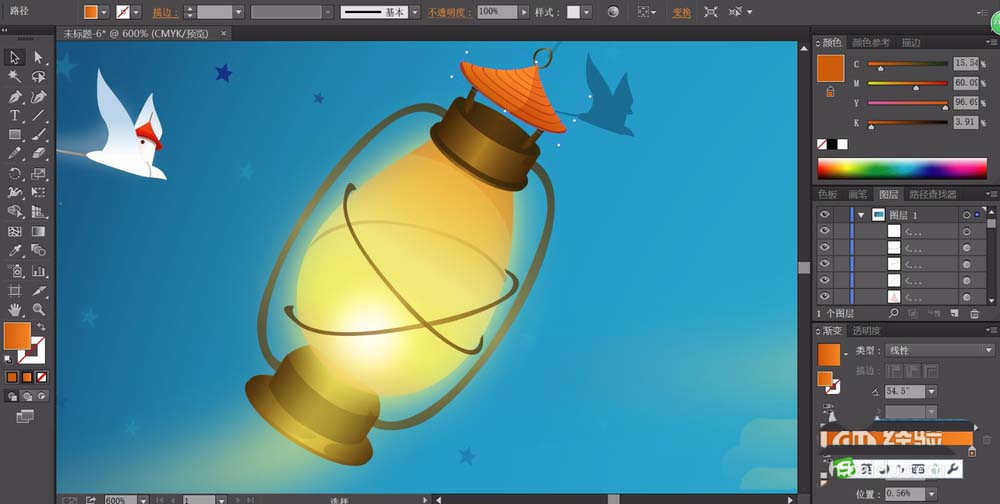This screenshot has height=504, width=1000.
Task: Select the Magic Wand tool
Action: click(x=15, y=77)
